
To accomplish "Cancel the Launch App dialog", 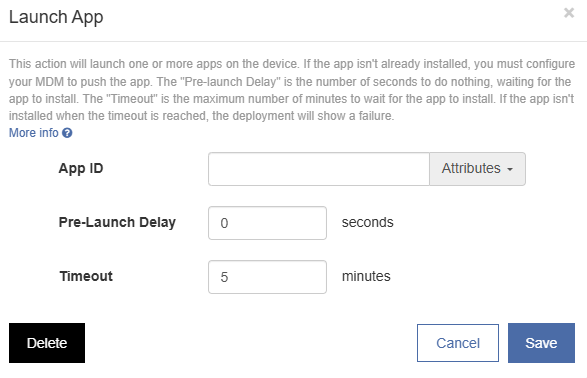I will (x=458, y=343).
